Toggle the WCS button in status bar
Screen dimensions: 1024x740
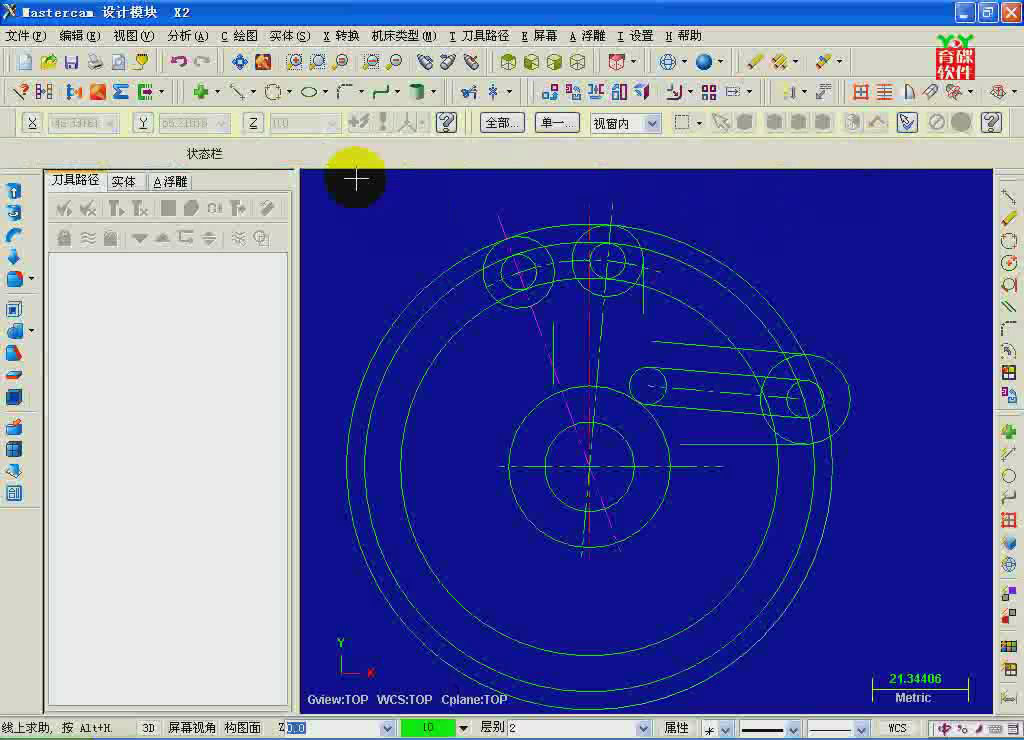click(x=897, y=728)
